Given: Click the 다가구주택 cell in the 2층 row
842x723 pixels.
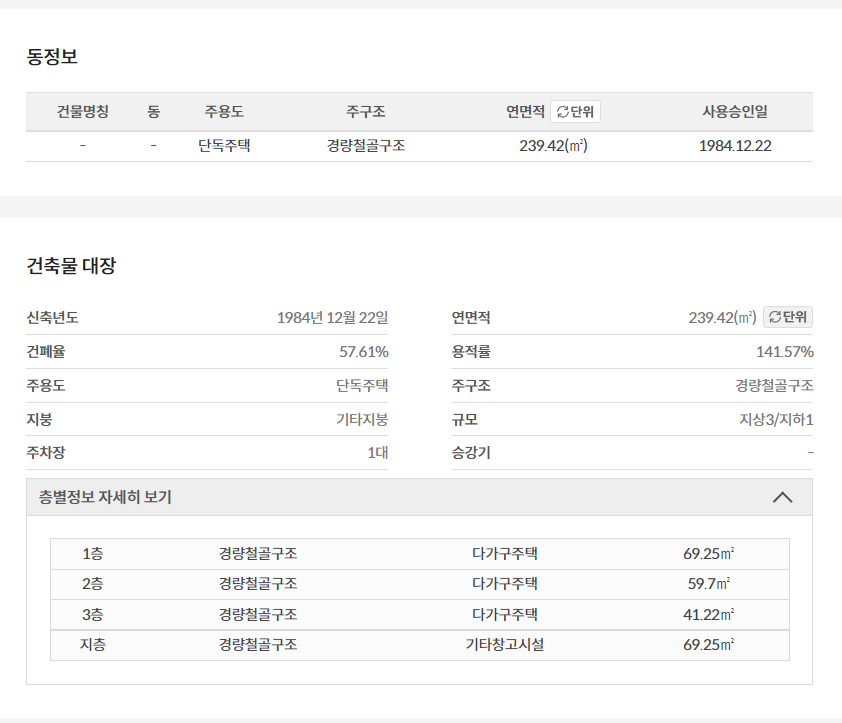Looking at the screenshot, I should tap(505, 584).
